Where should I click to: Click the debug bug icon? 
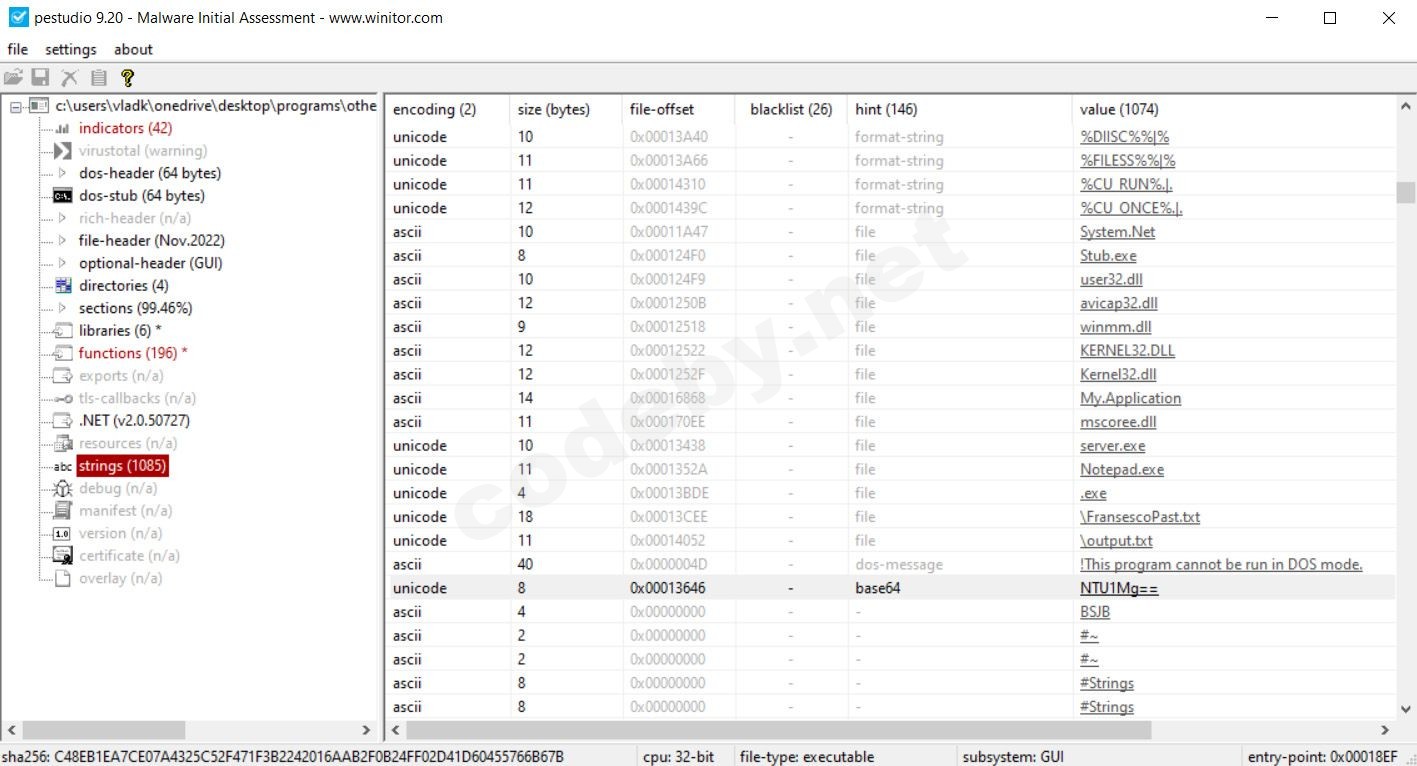(x=63, y=488)
